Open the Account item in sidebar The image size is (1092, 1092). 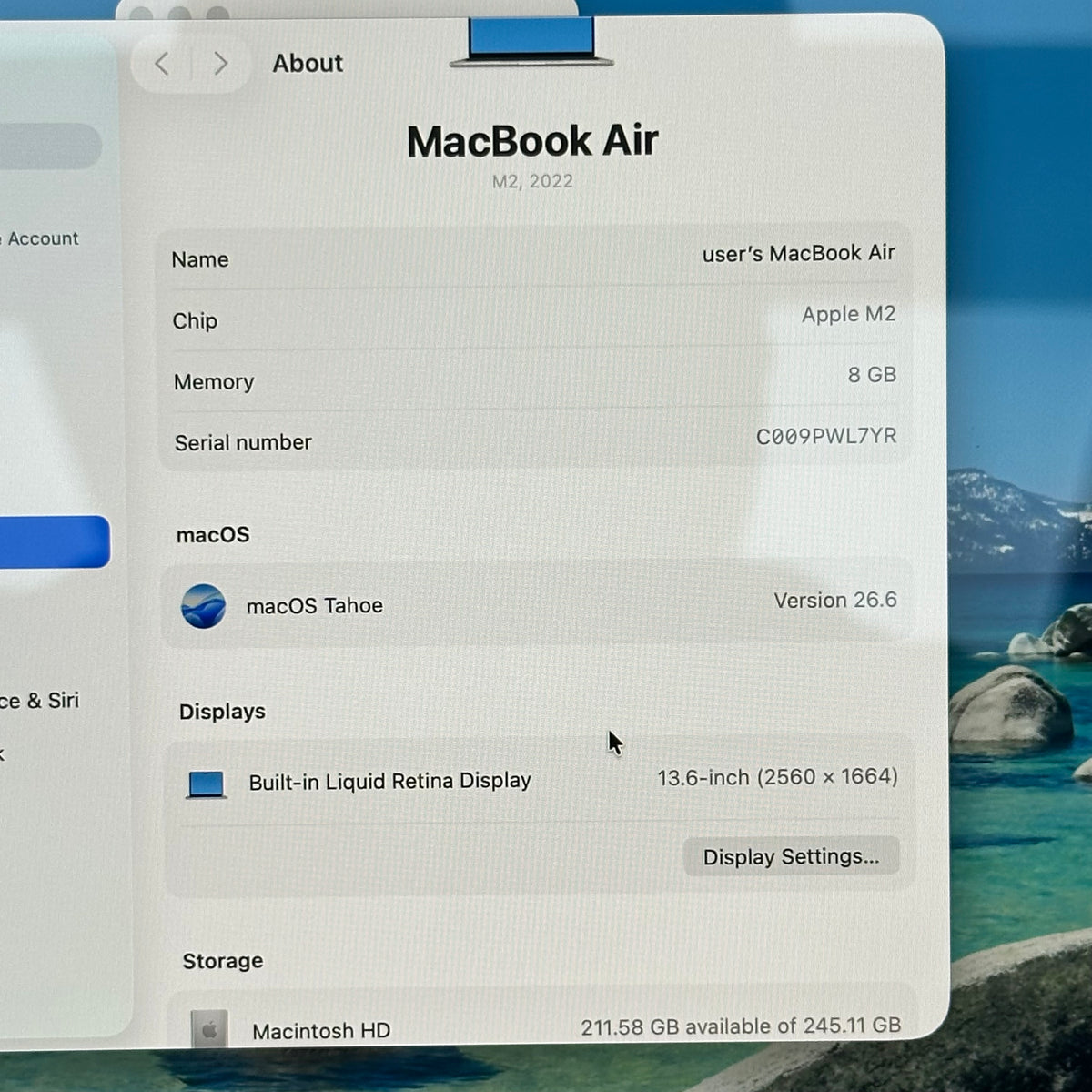click(x=41, y=239)
